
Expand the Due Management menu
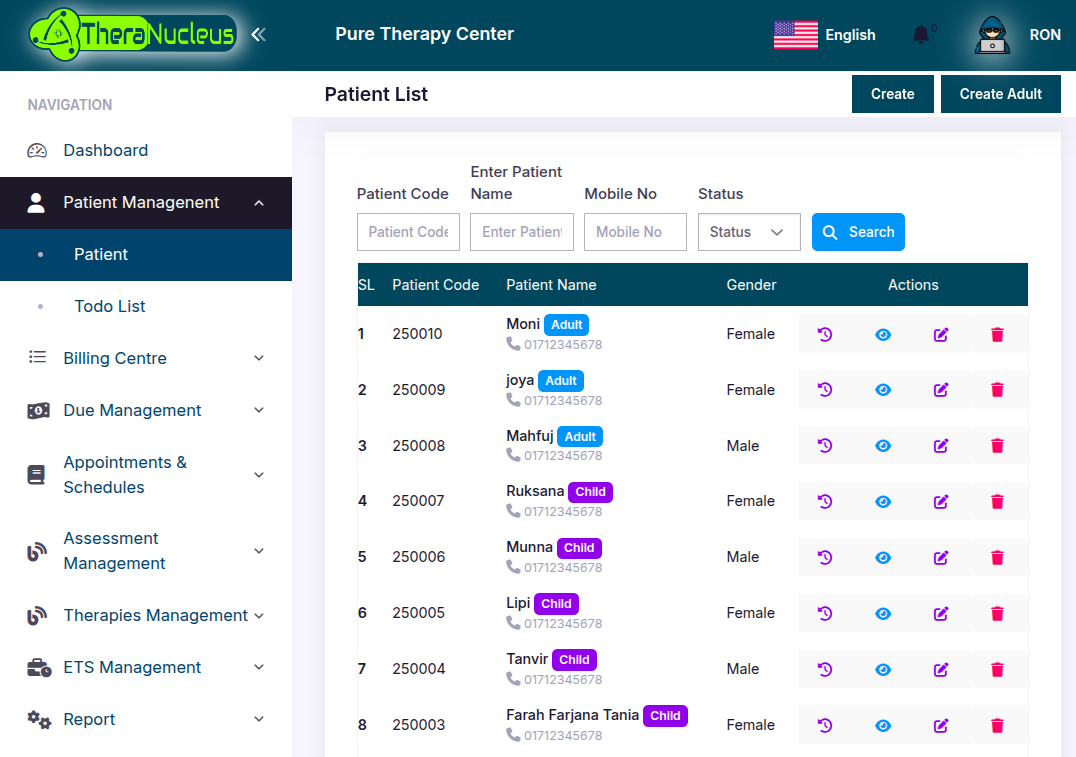click(x=145, y=410)
